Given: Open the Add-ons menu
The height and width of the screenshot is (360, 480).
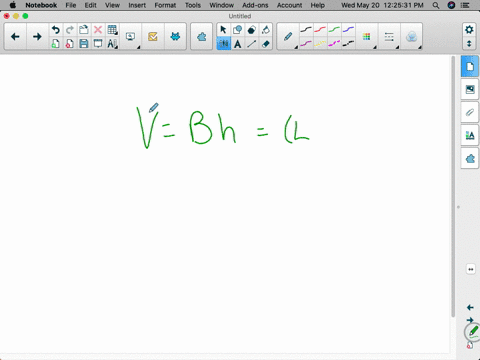Looking at the screenshot, I should [255, 5].
